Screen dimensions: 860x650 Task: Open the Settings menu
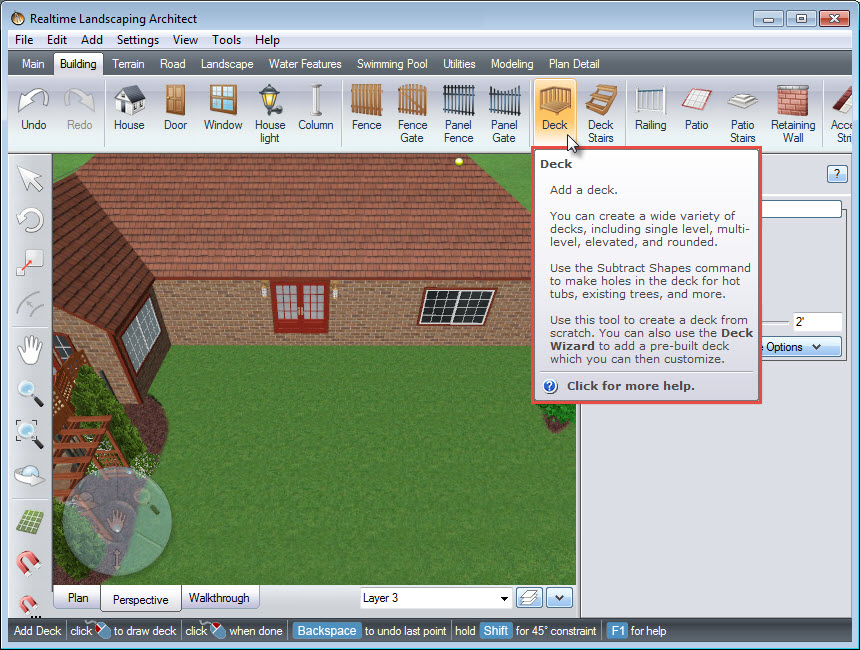coord(138,40)
